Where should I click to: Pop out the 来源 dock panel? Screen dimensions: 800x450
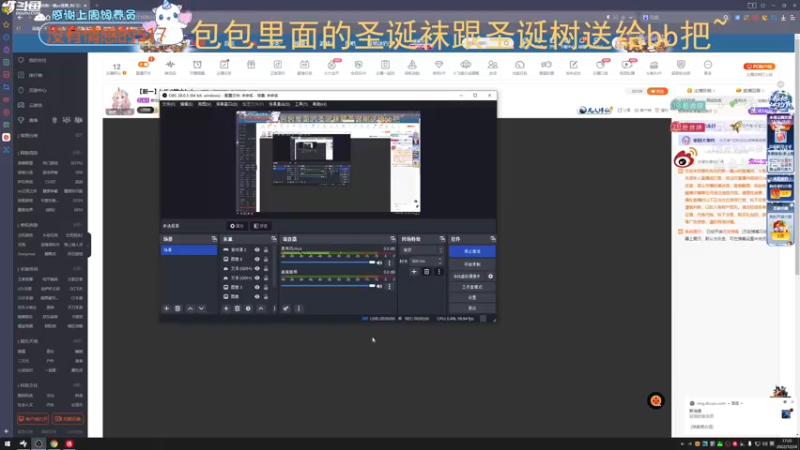coord(274,239)
